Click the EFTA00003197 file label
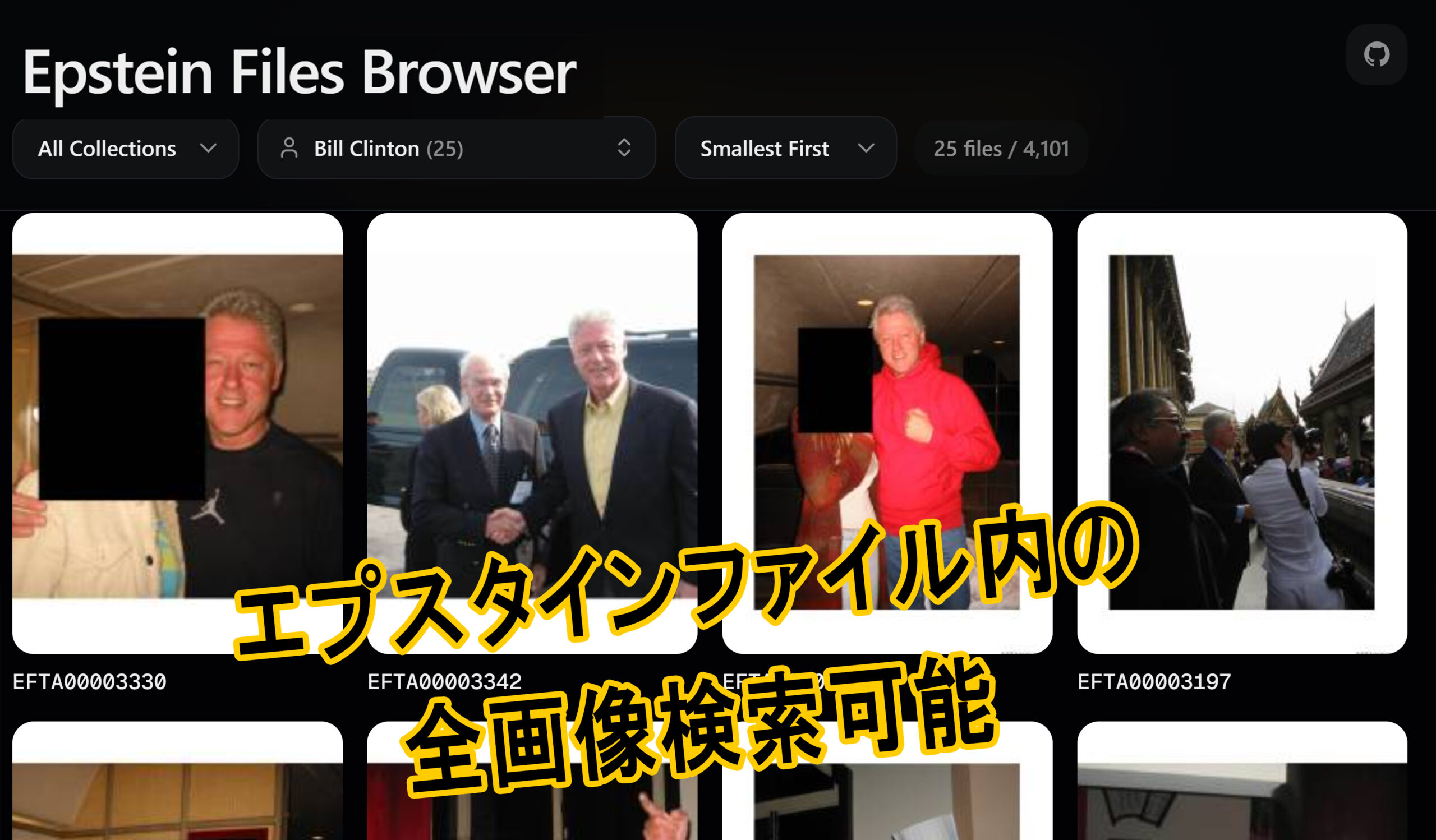The height and width of the screenshot is (840, 1436). click(1154, 682)
